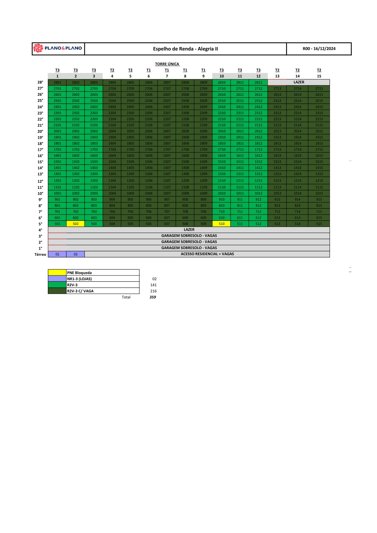The width and height of the screenshot is (377, 533).
Task: Click the Plano&Plano logo
Action: pos(58,48)
